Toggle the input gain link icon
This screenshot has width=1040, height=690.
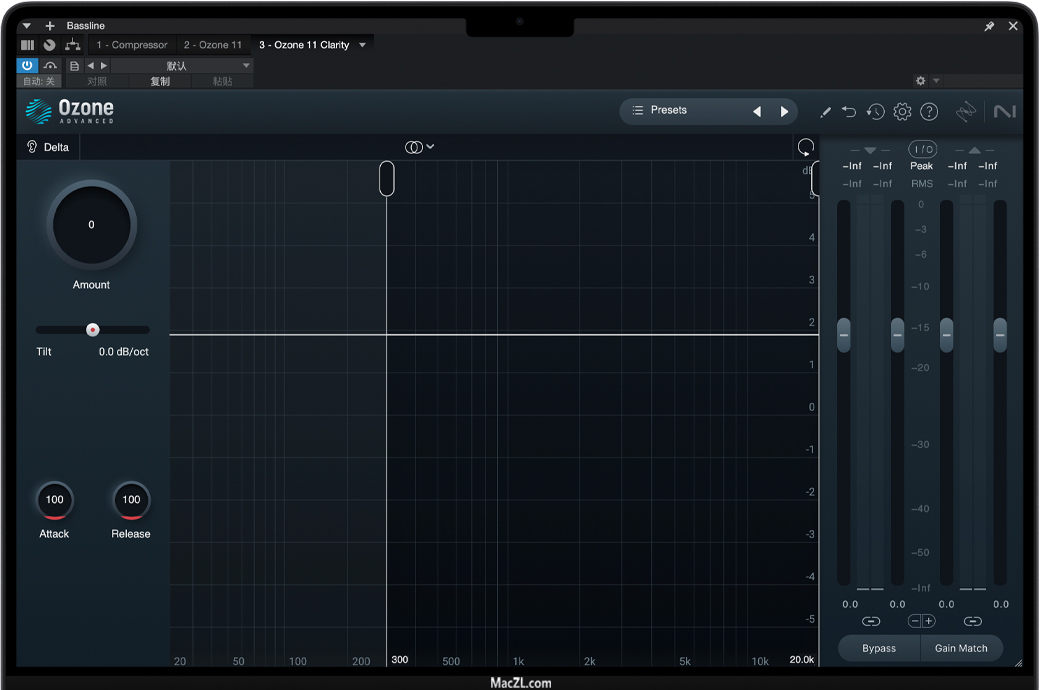pyautogui.click(x=871, y=621)
